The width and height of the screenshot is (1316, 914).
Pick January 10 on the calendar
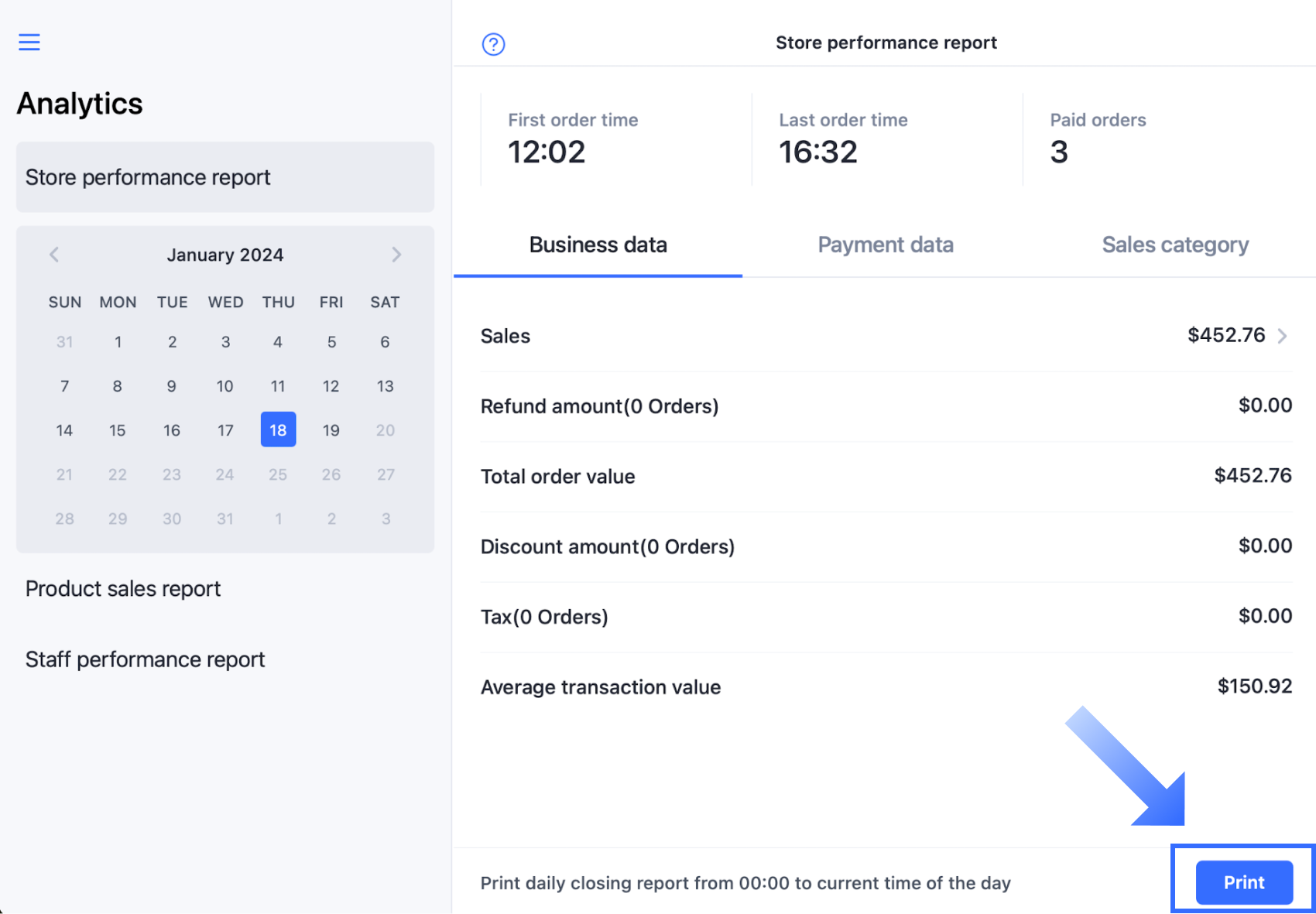tap(225, 386)
